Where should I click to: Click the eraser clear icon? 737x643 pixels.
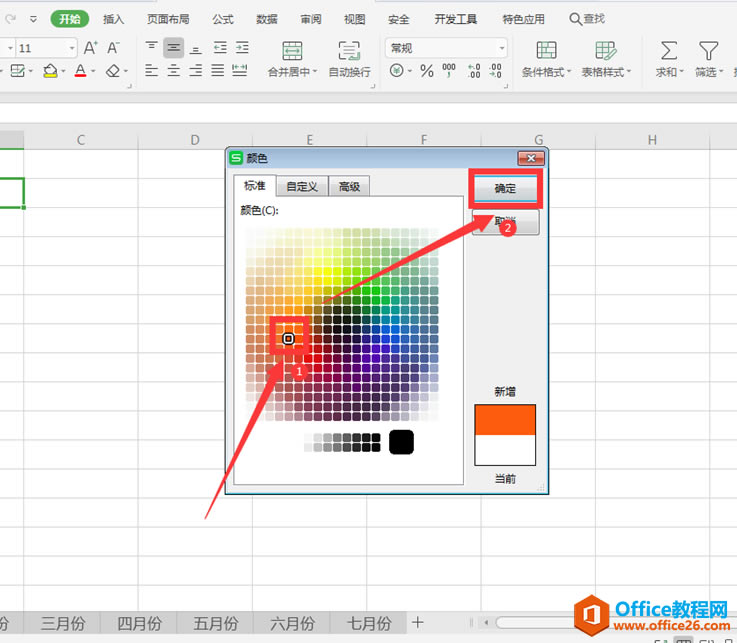113,71
